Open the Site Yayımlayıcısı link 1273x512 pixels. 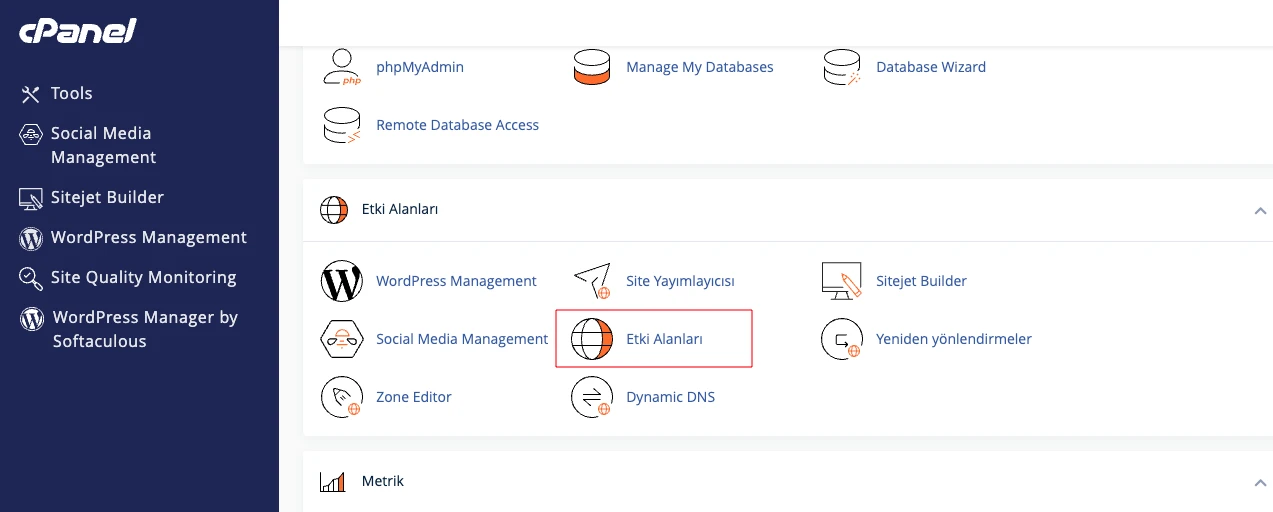tap(680, 281)
